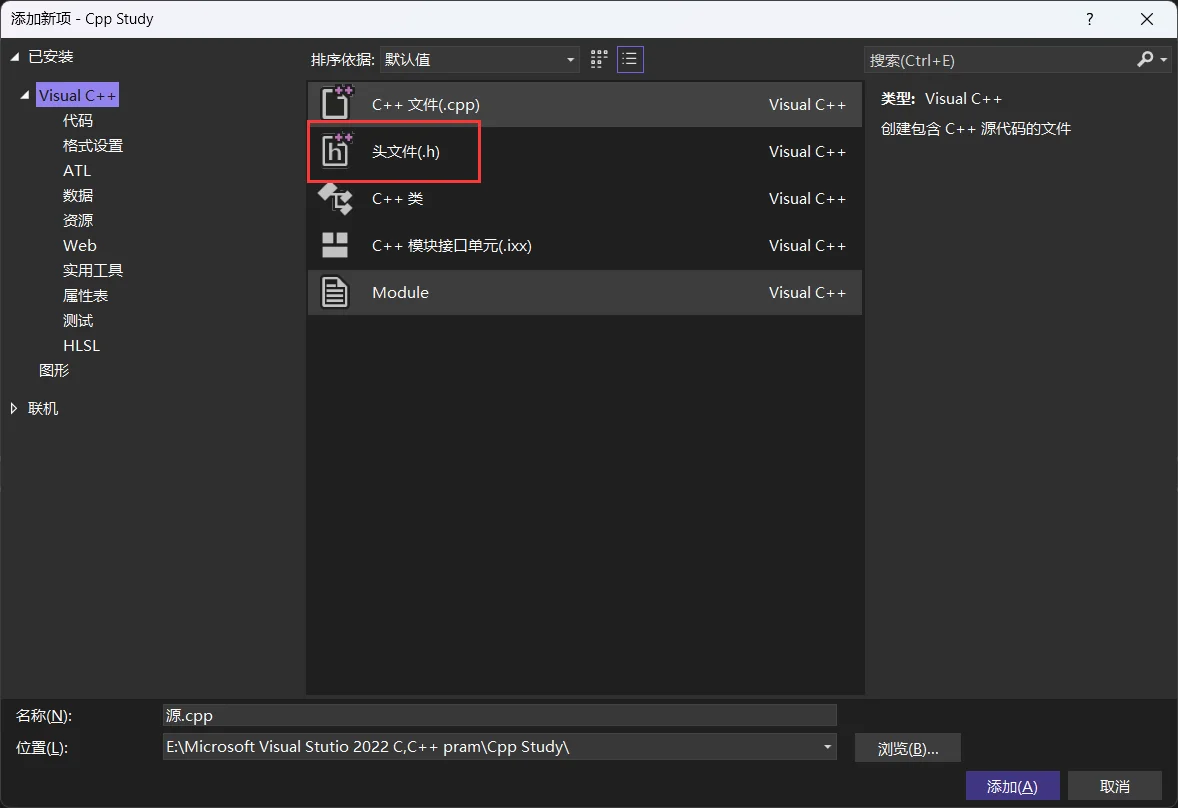Select the 代码 category
Screen dimensions: 1178x808
click(78, 120)
